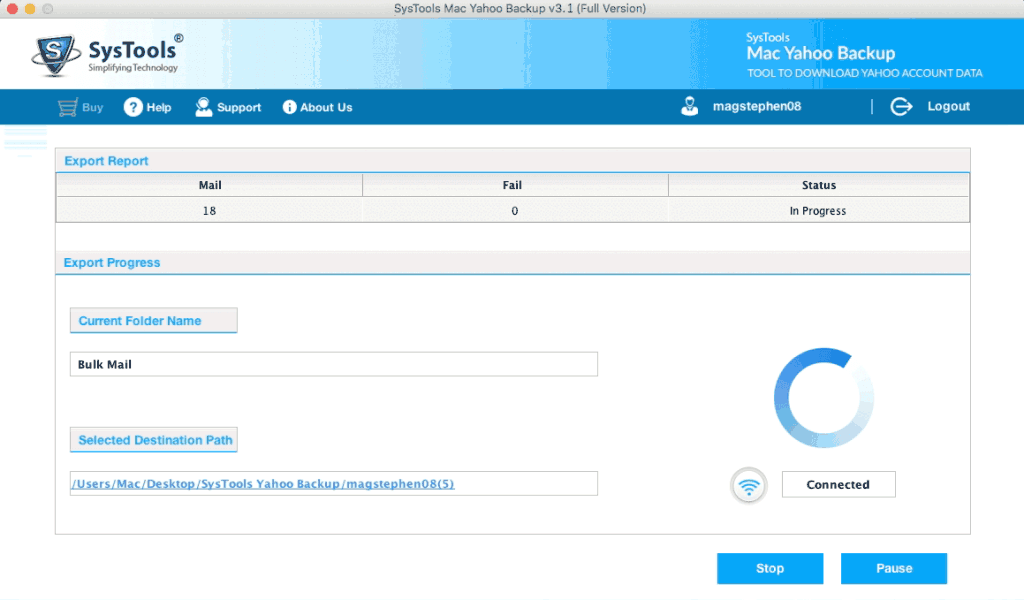This screenshot has width=1024, height=600.
Task: Stop the export with the Stop button
Action: (x=770, y=569)
